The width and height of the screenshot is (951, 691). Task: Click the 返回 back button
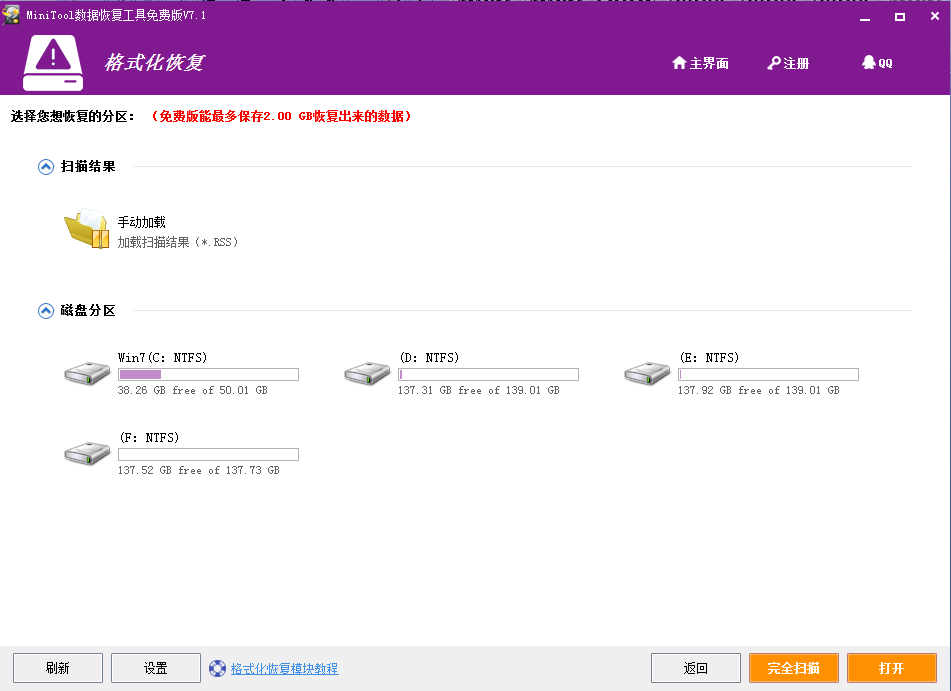[696, 668]
